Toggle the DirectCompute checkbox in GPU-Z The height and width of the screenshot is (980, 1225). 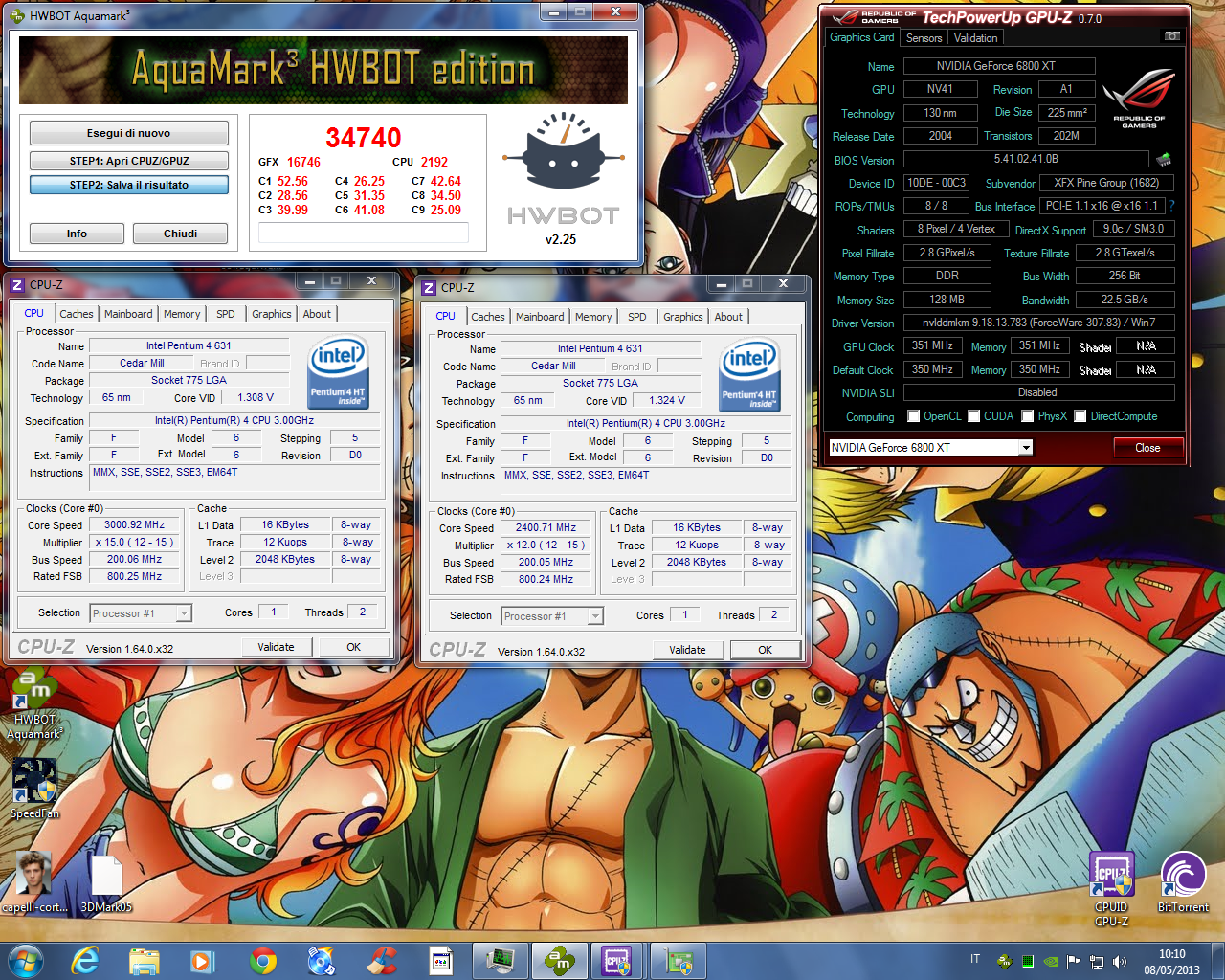[x=1080, y=416]
